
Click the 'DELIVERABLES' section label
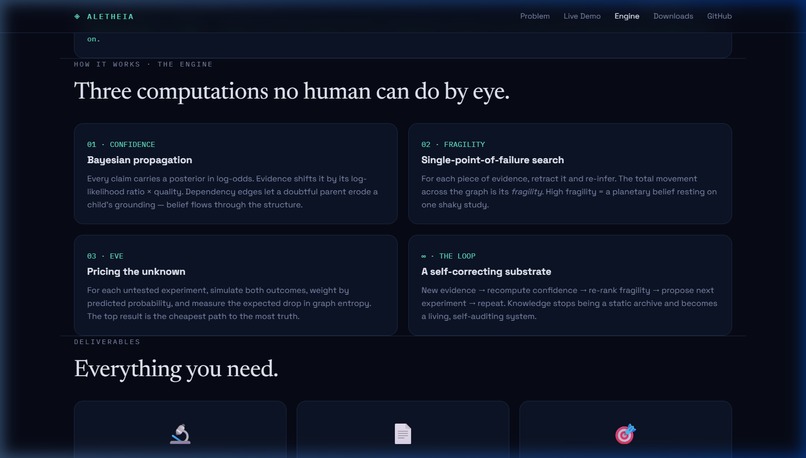pyautogui.click(x=107, y=342)
